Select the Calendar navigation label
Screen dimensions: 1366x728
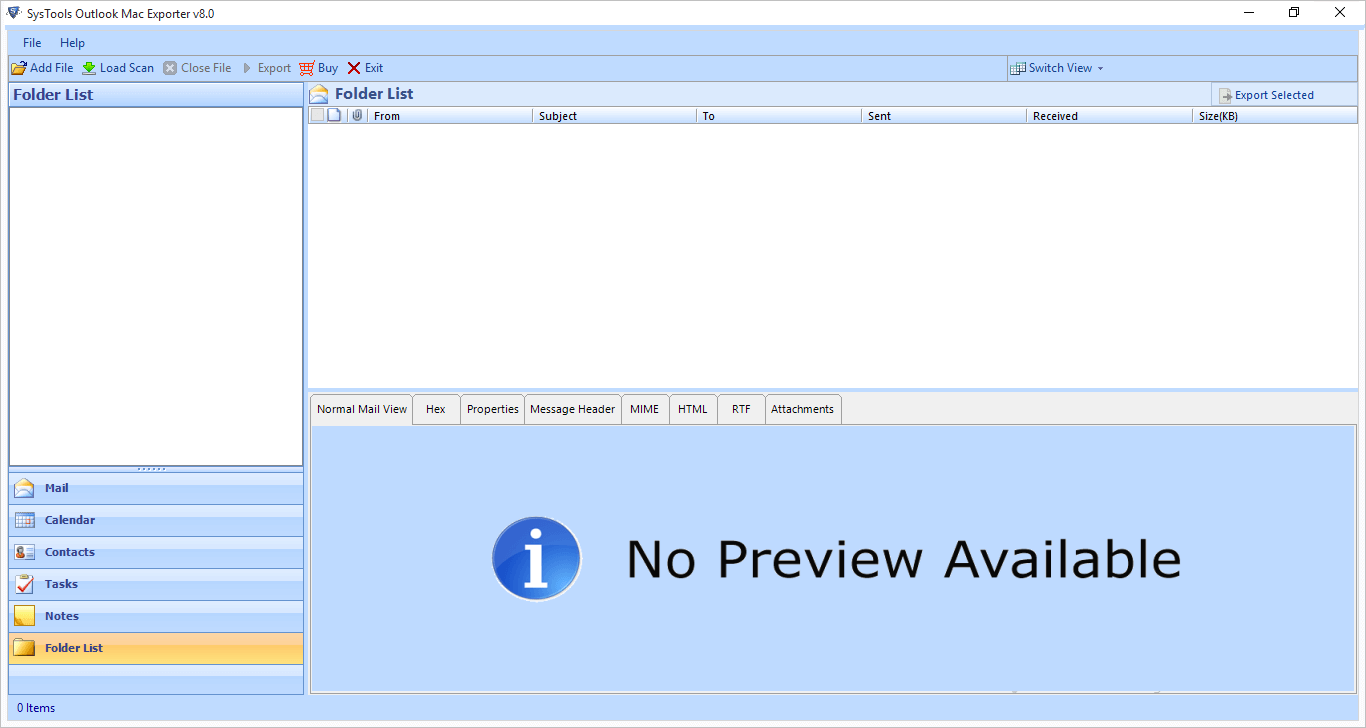click(70, 520)
